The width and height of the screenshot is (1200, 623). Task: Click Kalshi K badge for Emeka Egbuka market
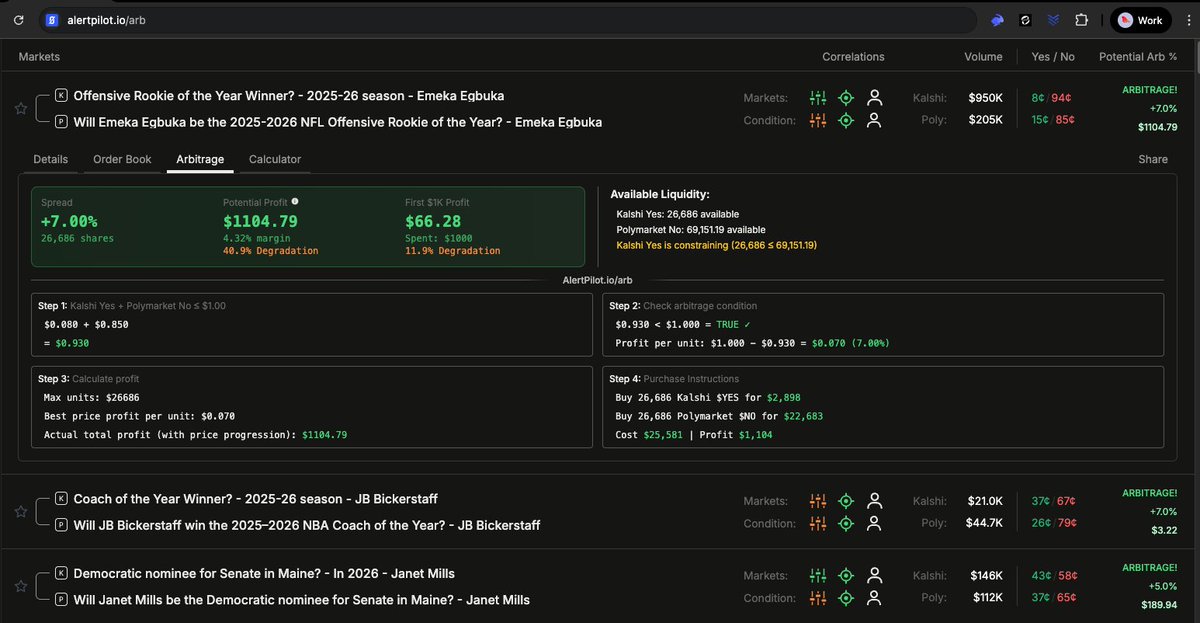[x=61, y=96]
